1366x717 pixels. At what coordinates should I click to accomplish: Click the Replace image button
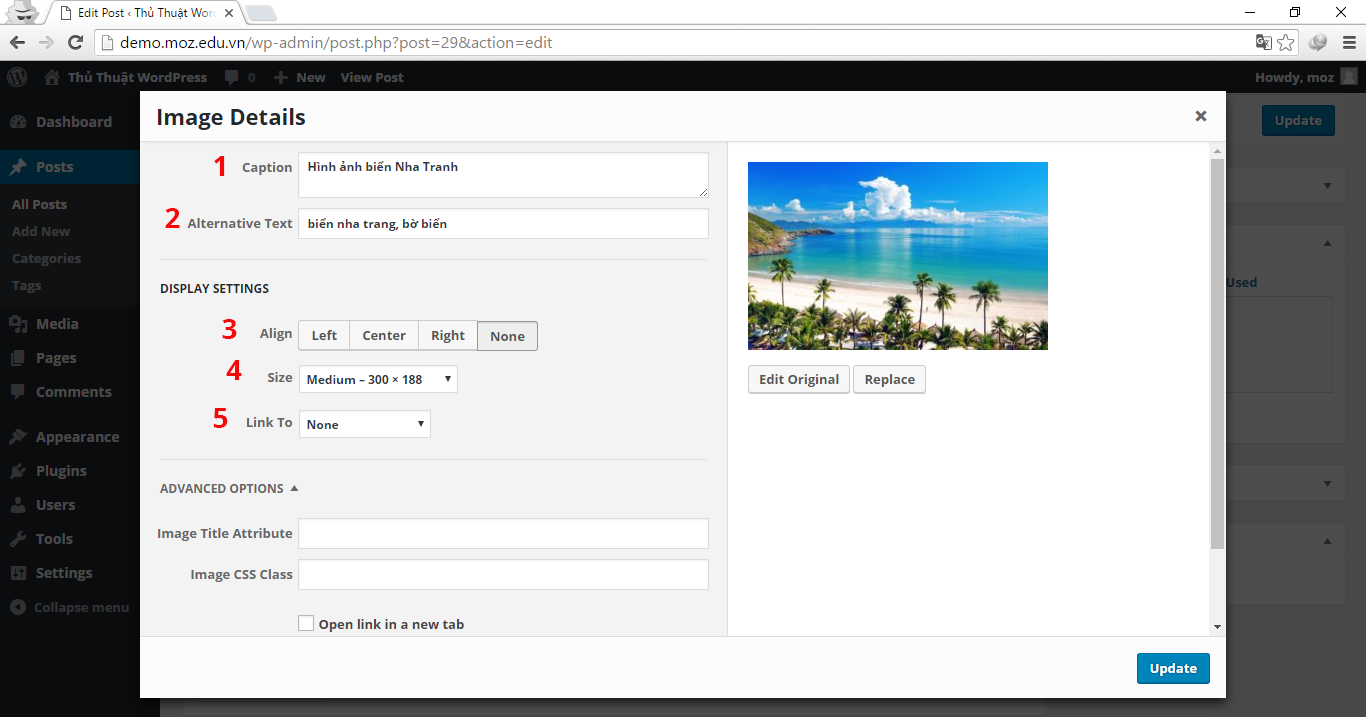(890, 380)
